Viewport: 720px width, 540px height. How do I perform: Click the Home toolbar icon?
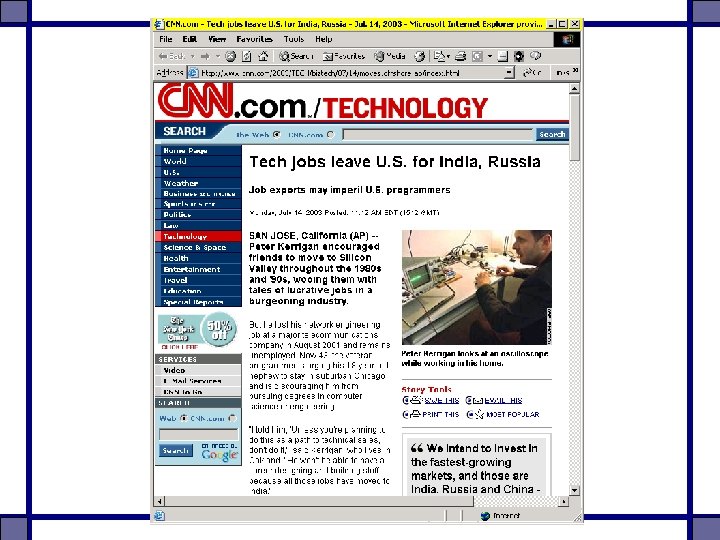[x=263, y=56]
